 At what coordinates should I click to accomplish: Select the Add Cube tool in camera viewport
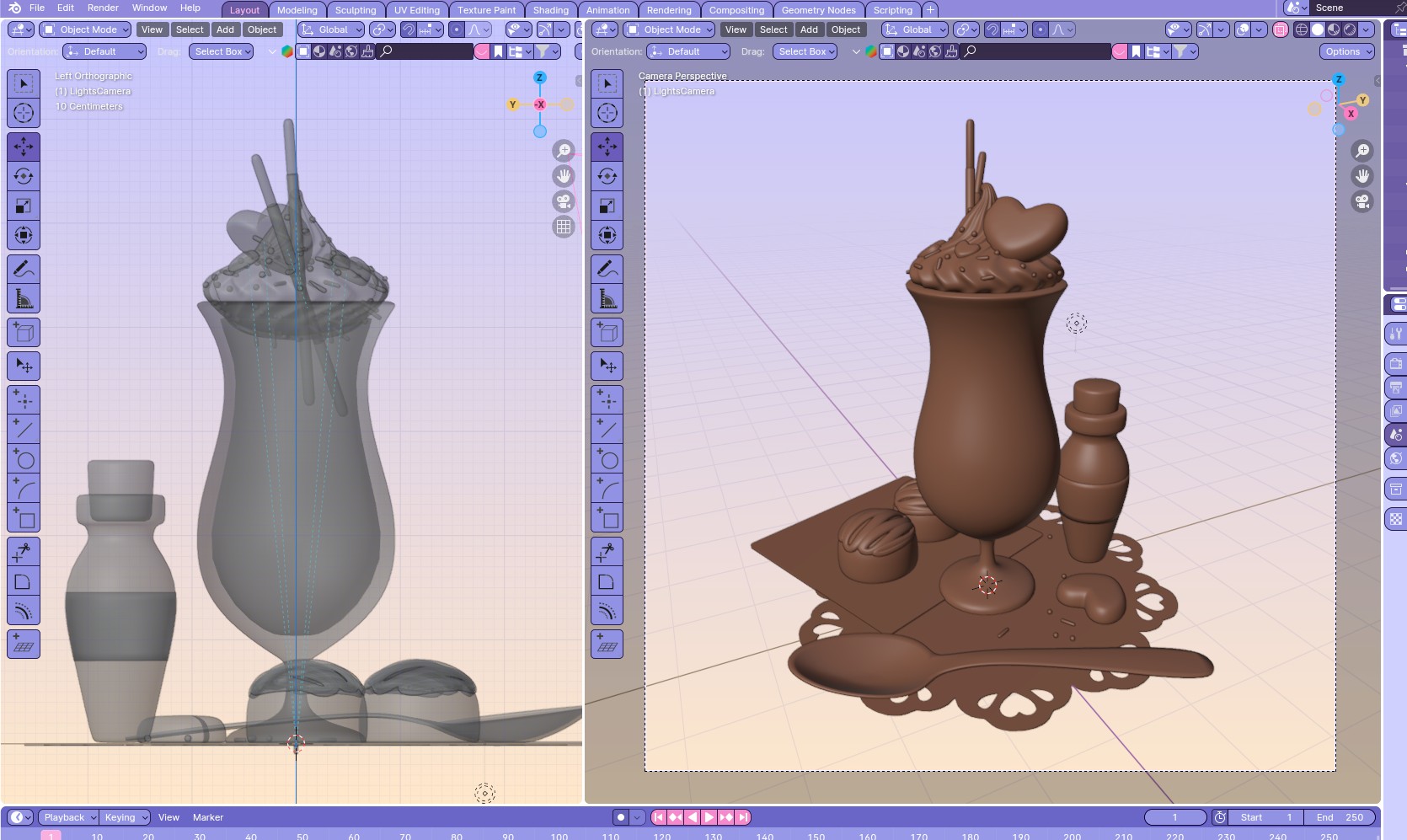pyautogui.click(x=607, y=333)
